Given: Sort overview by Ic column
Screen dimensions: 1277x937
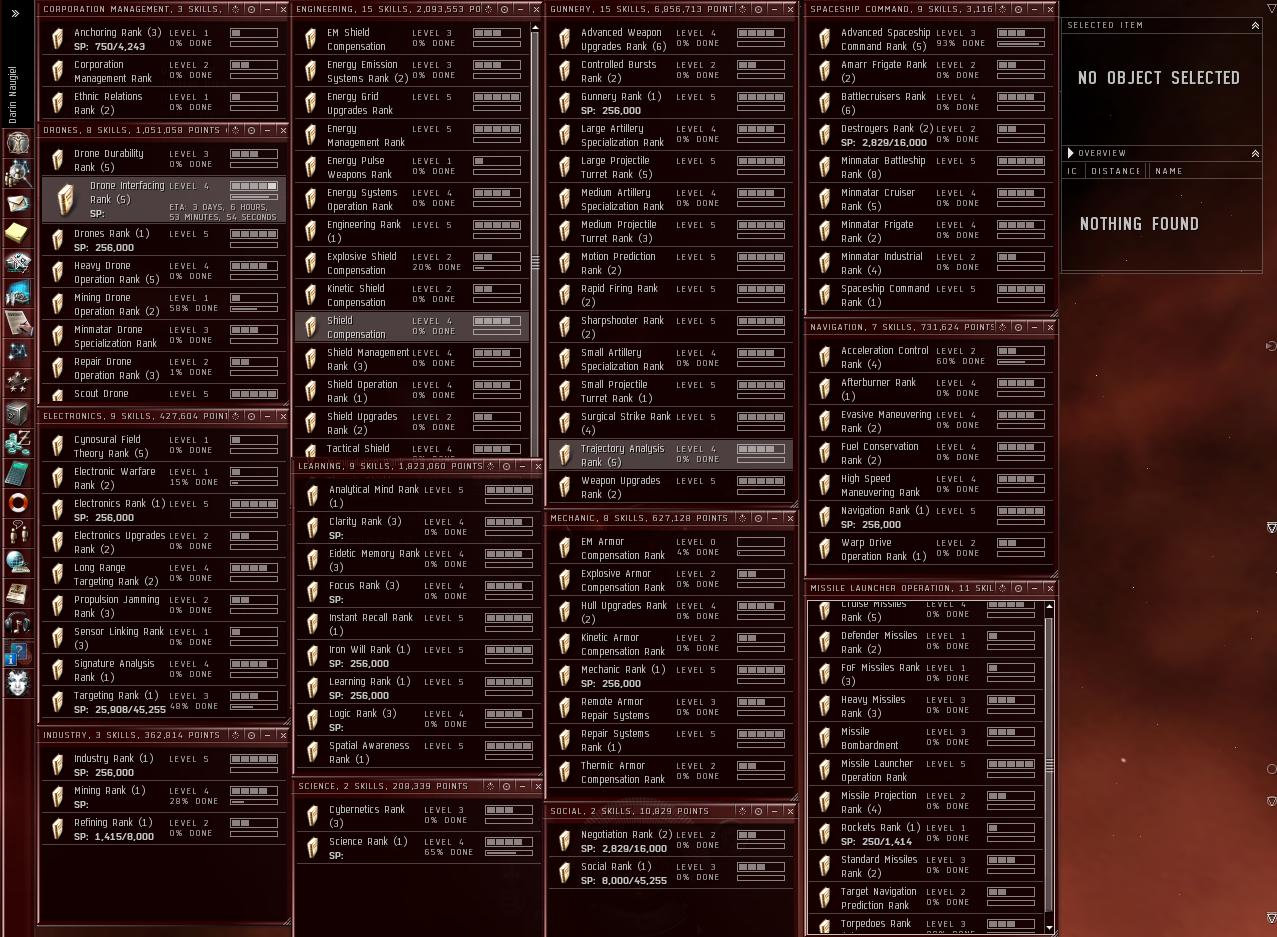Looking at the screenshot, I should coord(1072,171).
